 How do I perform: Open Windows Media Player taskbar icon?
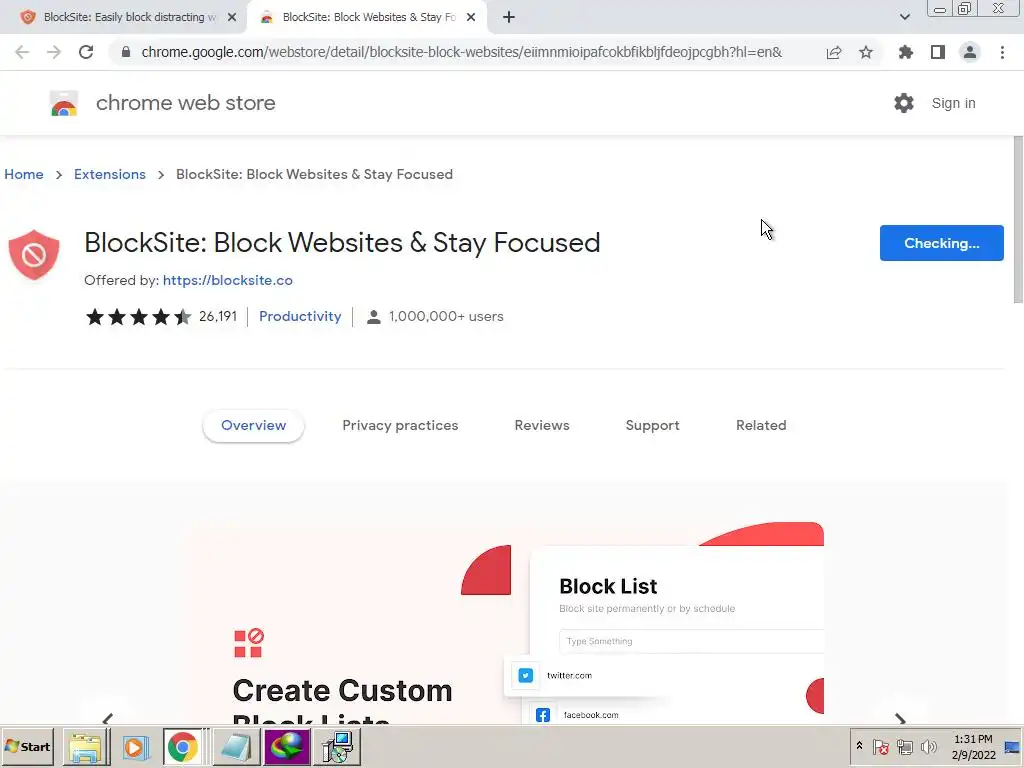click(135, 747)
